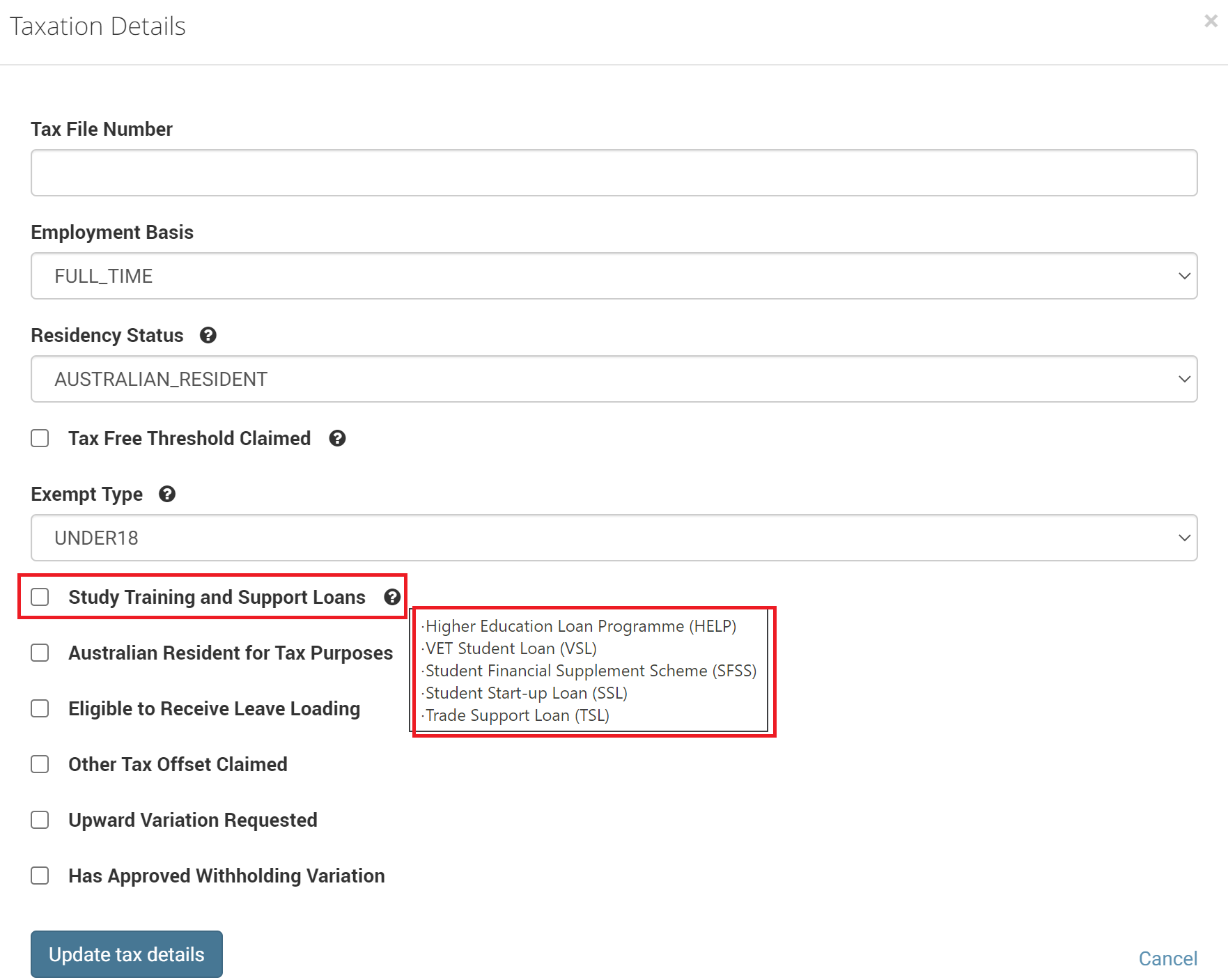Focus the Tax File Number input field
Image resolution: width=1228 pixels, height=980 pixels.
pyautogui.click(x=614, y=173)
